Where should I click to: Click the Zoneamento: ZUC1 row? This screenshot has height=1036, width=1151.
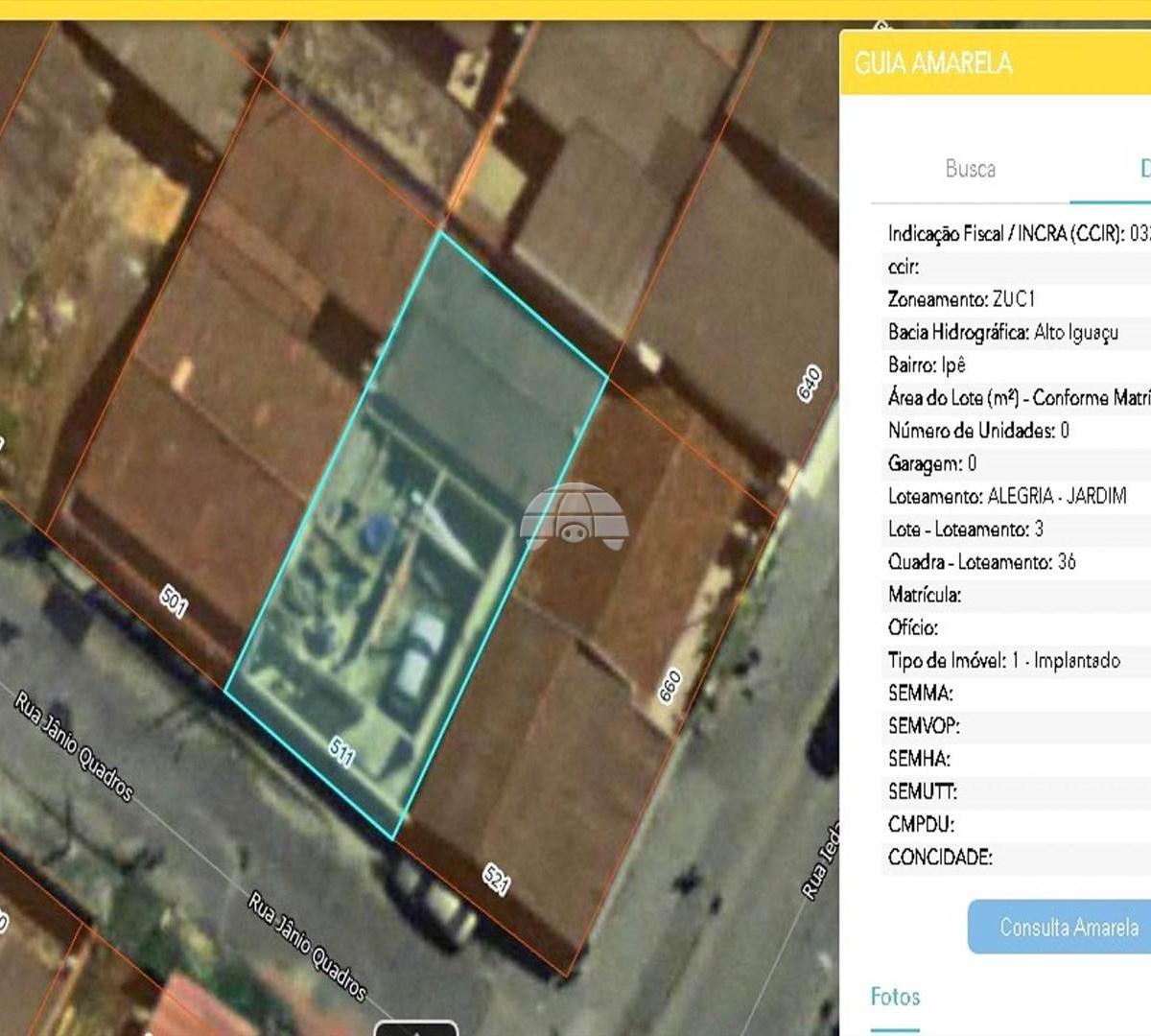click(1016, 299)
